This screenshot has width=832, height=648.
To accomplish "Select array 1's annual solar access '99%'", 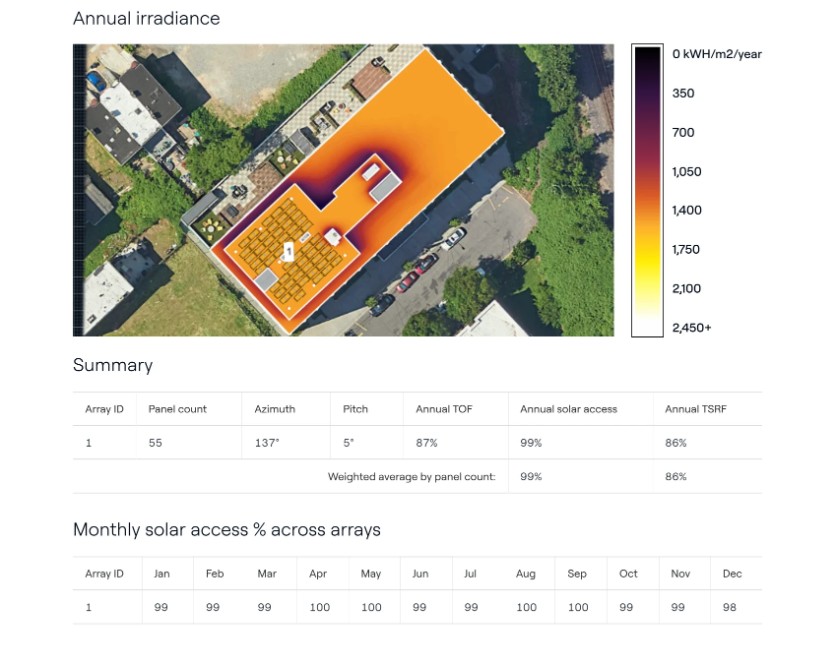I will pos(531,443).
